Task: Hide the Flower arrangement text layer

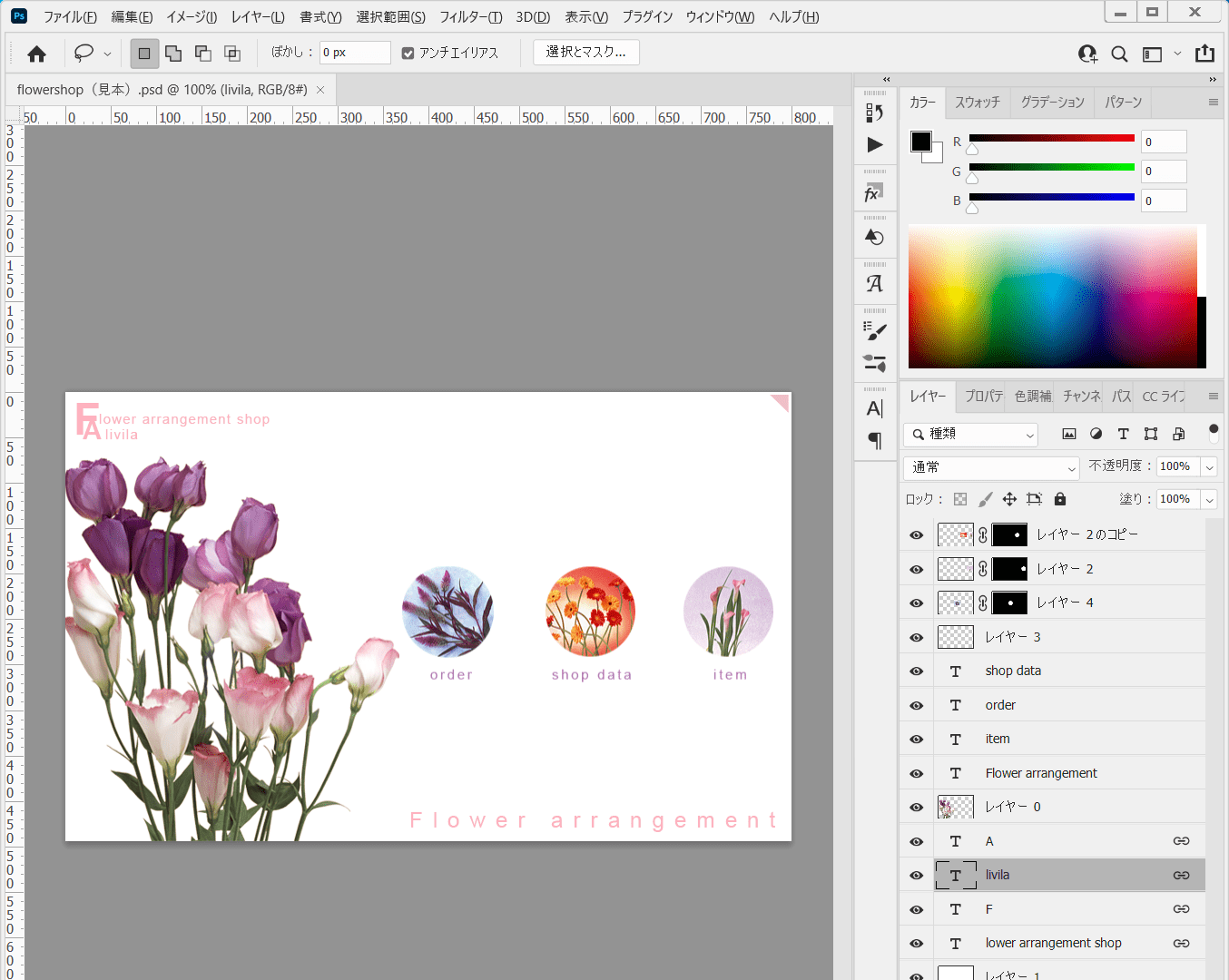Action: [917, 774]
